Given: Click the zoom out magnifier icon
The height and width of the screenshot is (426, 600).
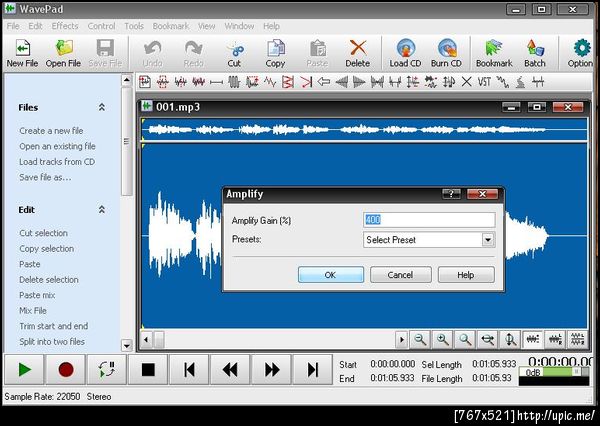Looking at the screenshot, I should [x=420, y=339].
